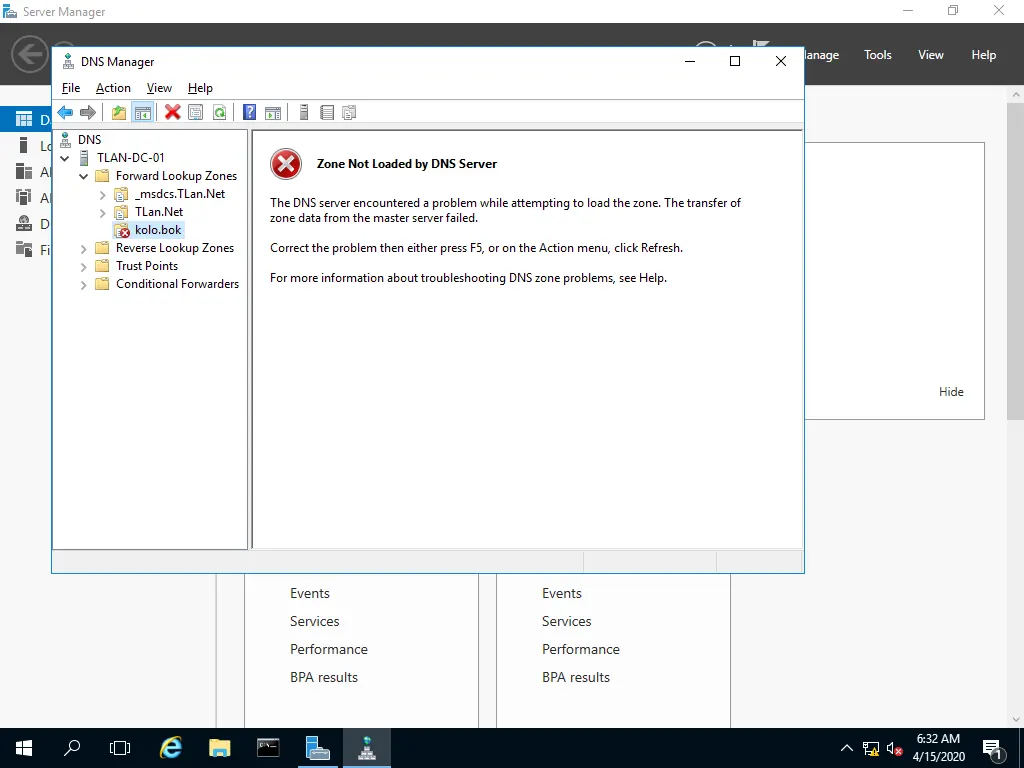Open Performance in right Server Manager tile
The height and width of the screenshot is (768, 1024).
coord(581,649)
